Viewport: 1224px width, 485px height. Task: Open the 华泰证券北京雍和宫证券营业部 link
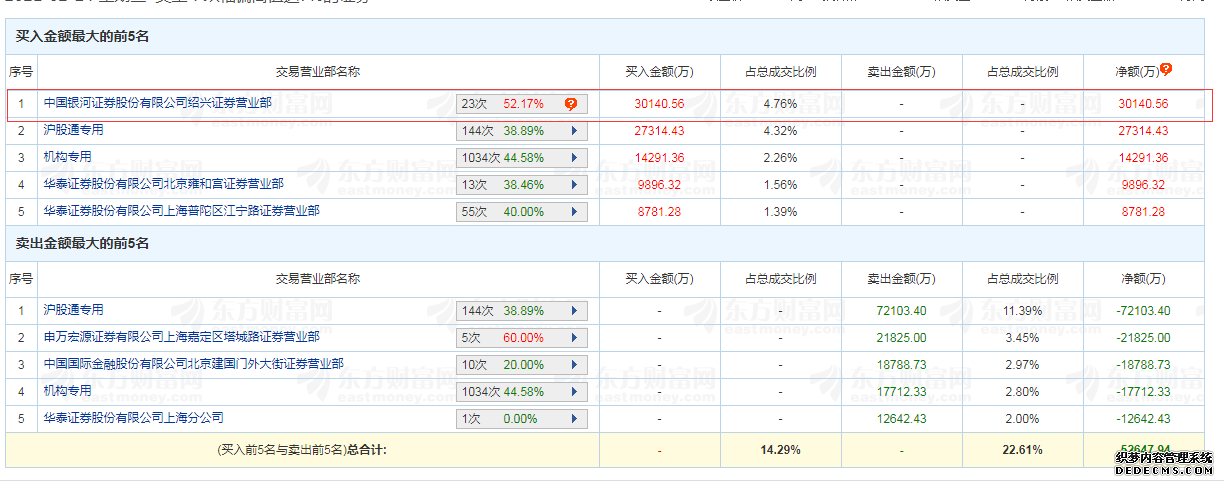coord(163,184)
